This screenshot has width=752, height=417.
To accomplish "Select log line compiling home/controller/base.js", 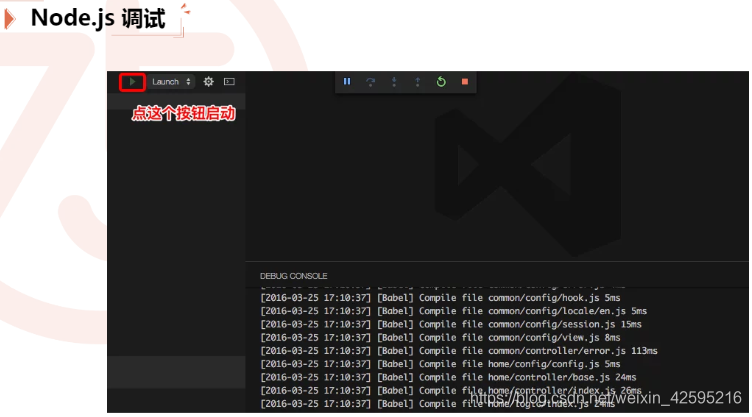I will click(x=448, y=378).
